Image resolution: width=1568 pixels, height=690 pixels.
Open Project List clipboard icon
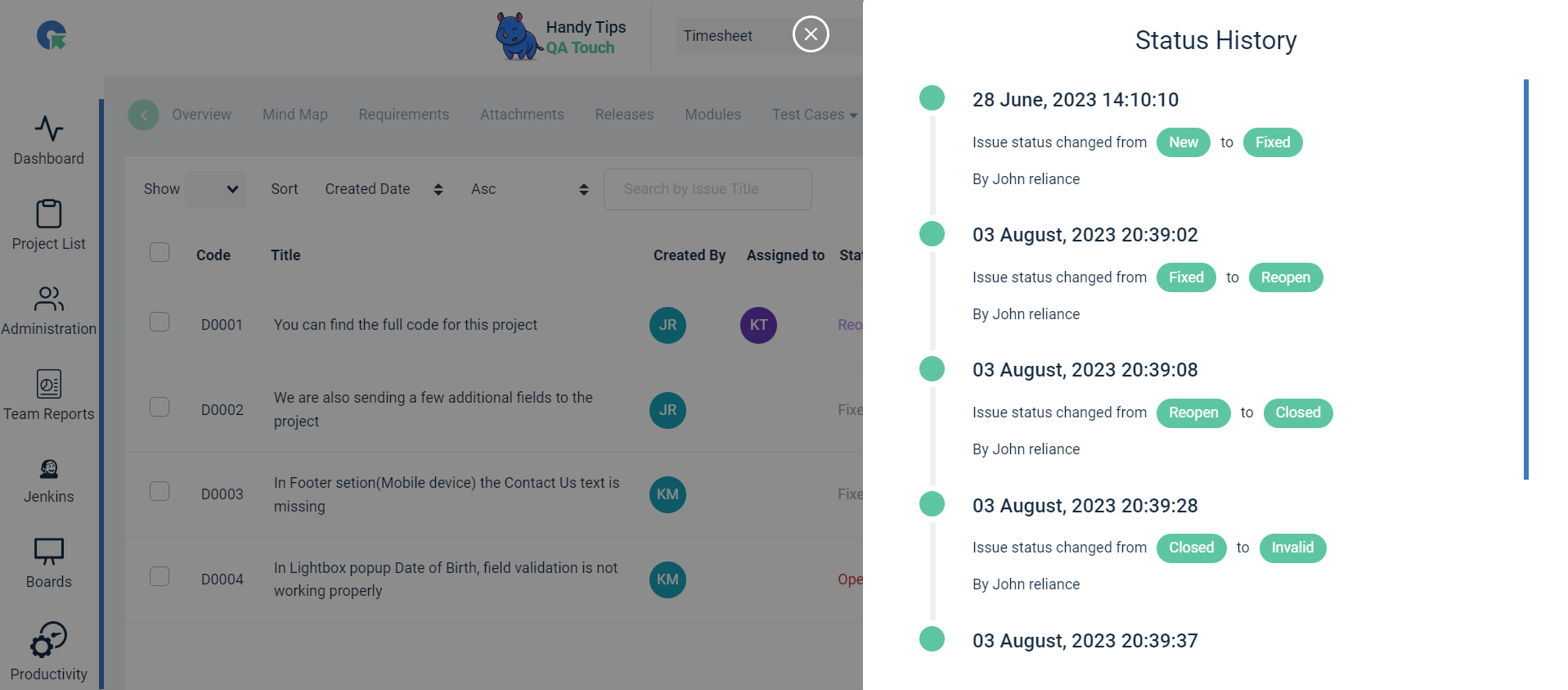(x=49, y=214)
